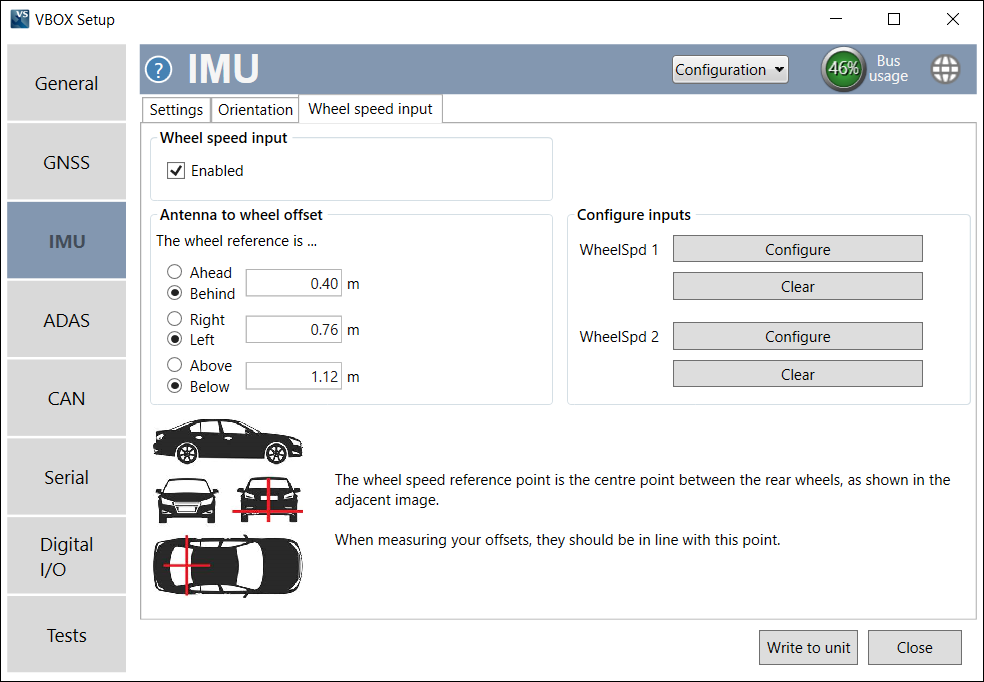The width and height of the screenshot is (984, 682).
Task: Click the 1.12 m above/below offset field
Action: coord(294,376)
